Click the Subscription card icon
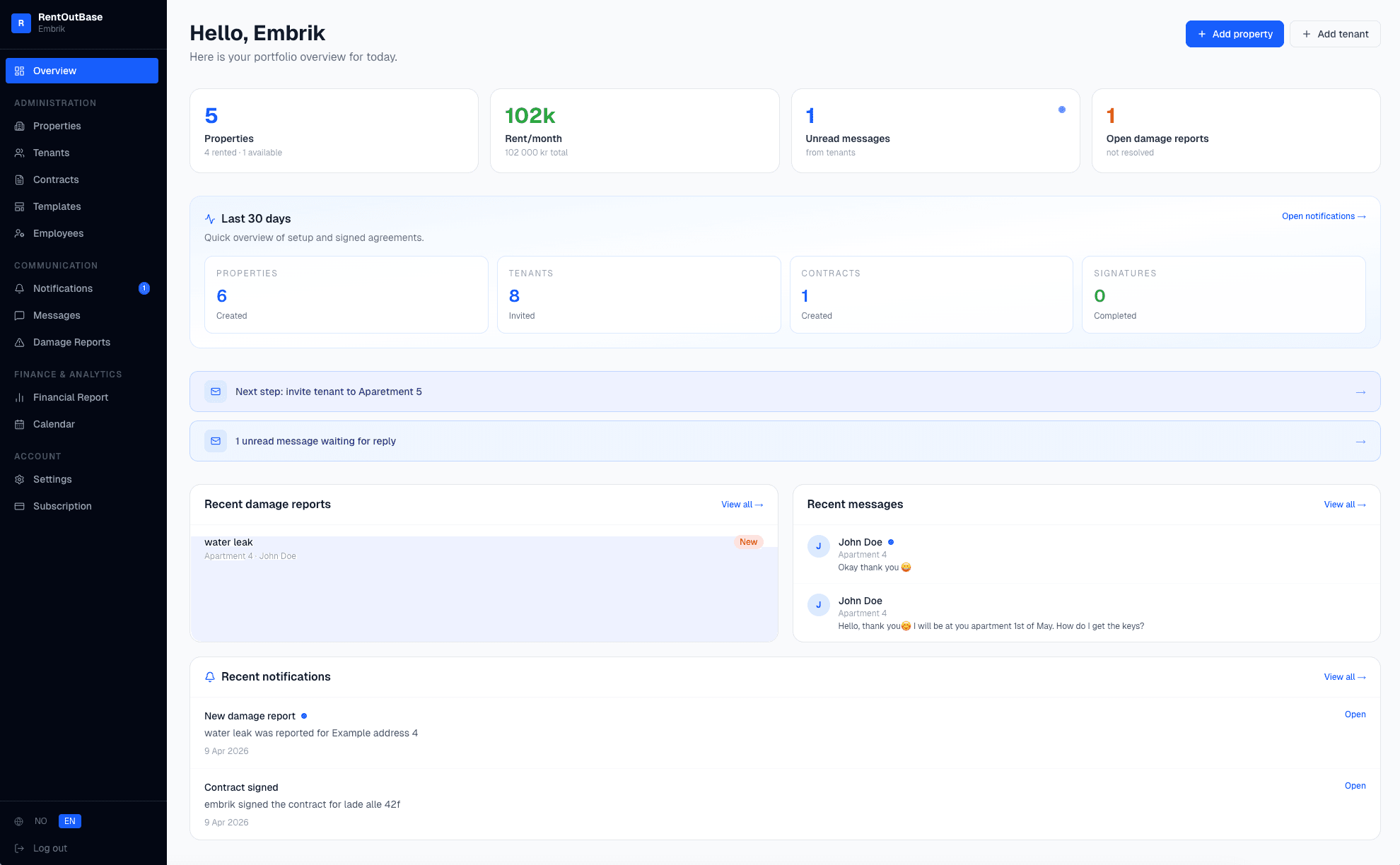1400x865 pixels. point(20,506)
